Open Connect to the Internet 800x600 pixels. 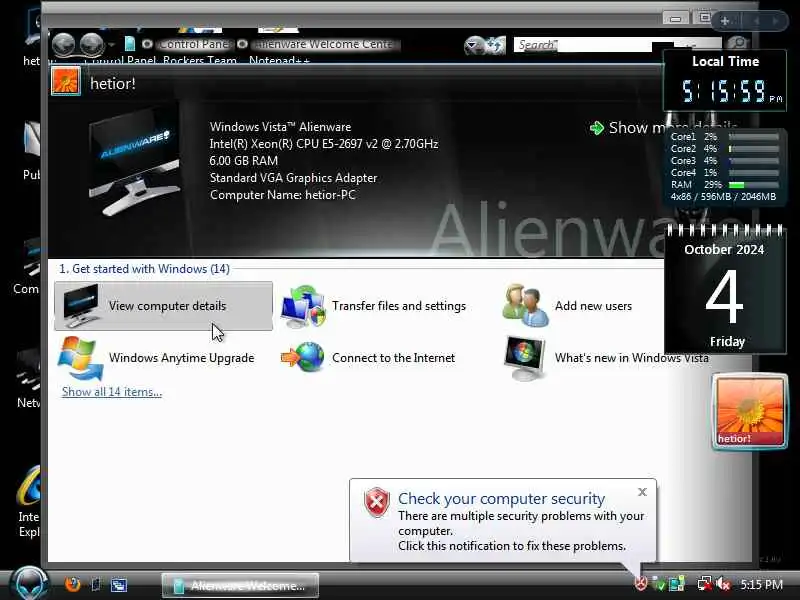click(368, 358)
